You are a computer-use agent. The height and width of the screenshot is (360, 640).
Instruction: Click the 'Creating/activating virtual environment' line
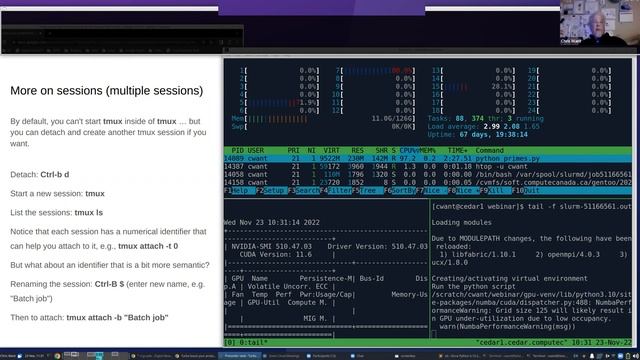click(x=509, y=278)
